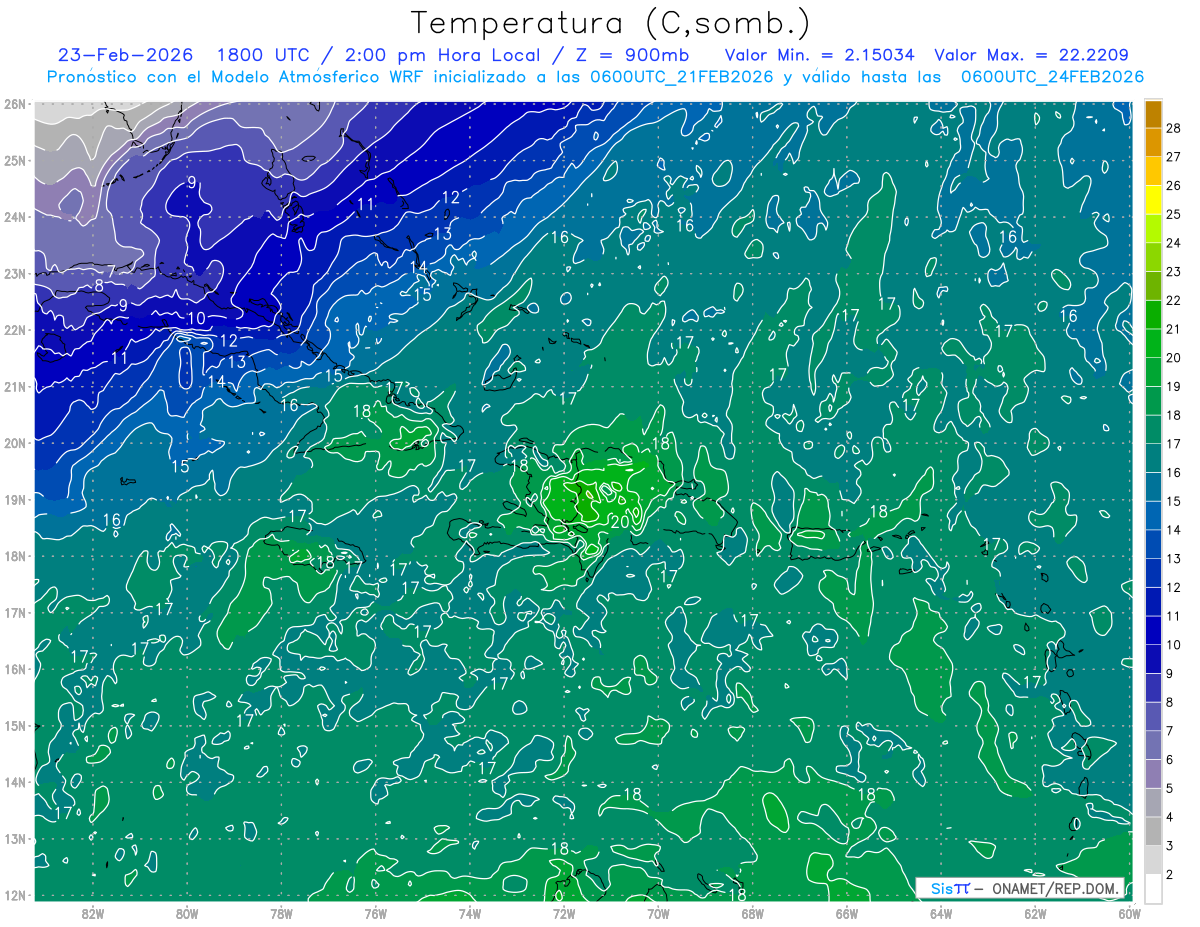Click the '10' contour label on the map
Screen dimensions: 1200x927
[196, 319]
